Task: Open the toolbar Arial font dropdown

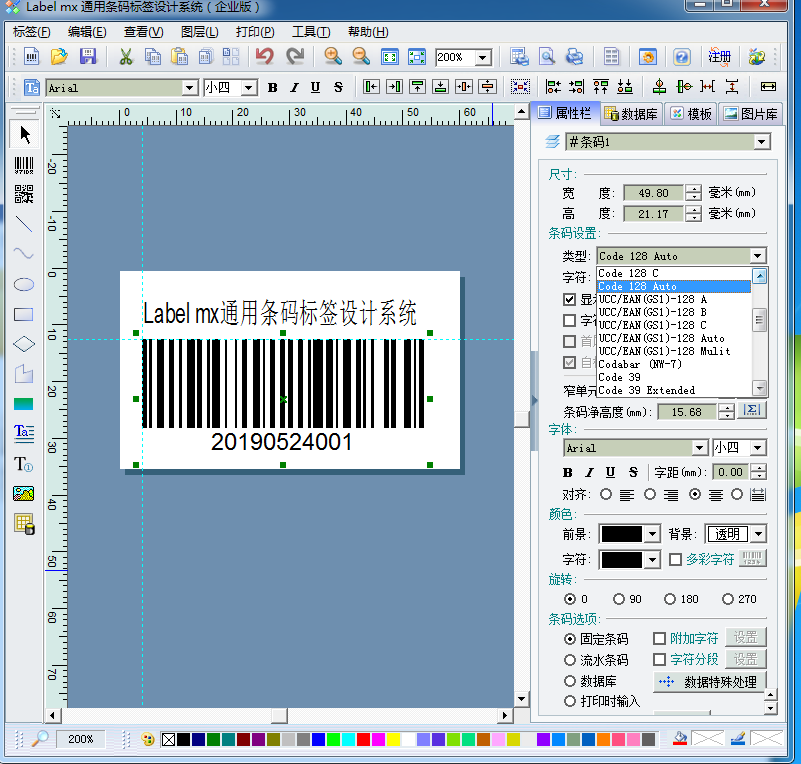Action: tap(190, 88)
